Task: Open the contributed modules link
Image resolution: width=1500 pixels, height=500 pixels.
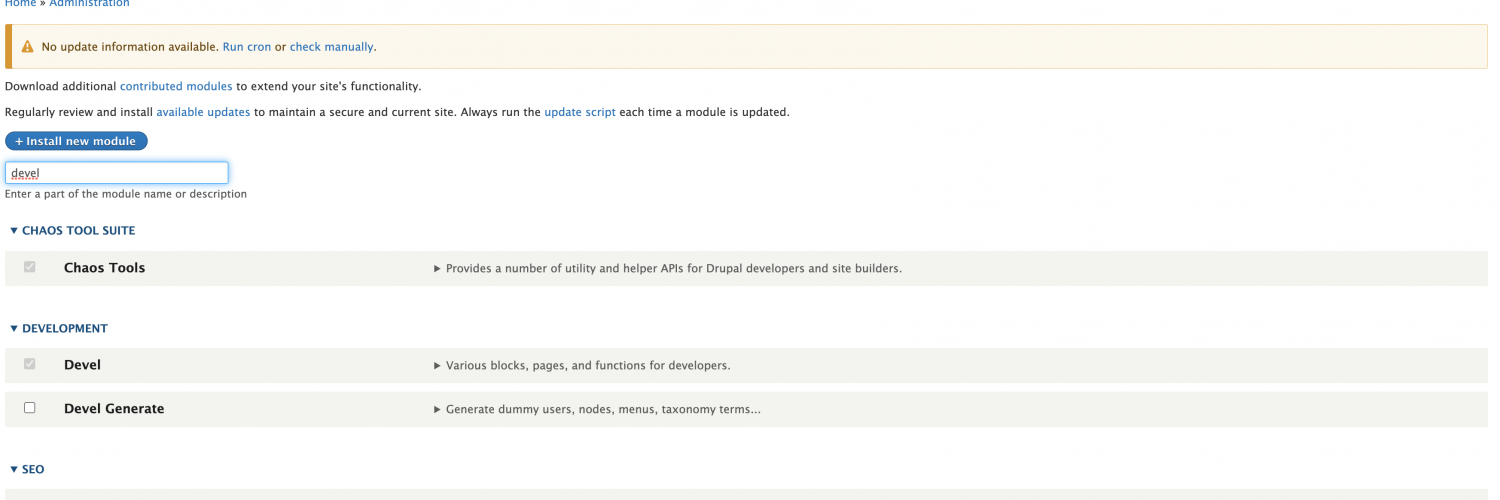Action: 176,87
